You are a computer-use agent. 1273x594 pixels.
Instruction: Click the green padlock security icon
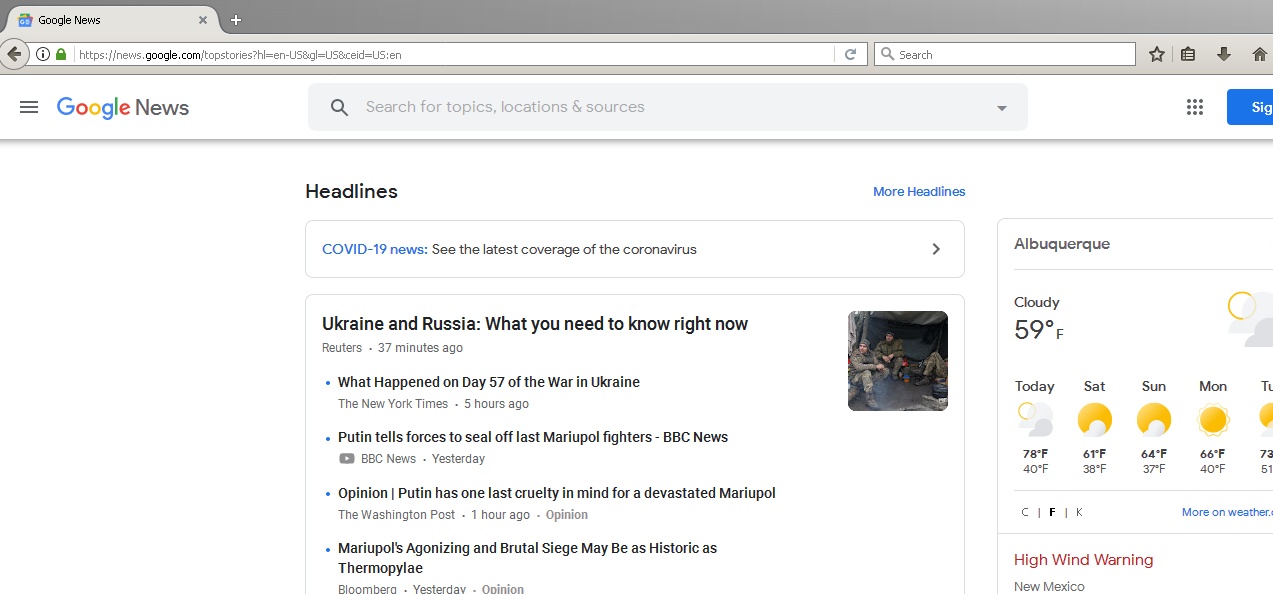[61, 54]
